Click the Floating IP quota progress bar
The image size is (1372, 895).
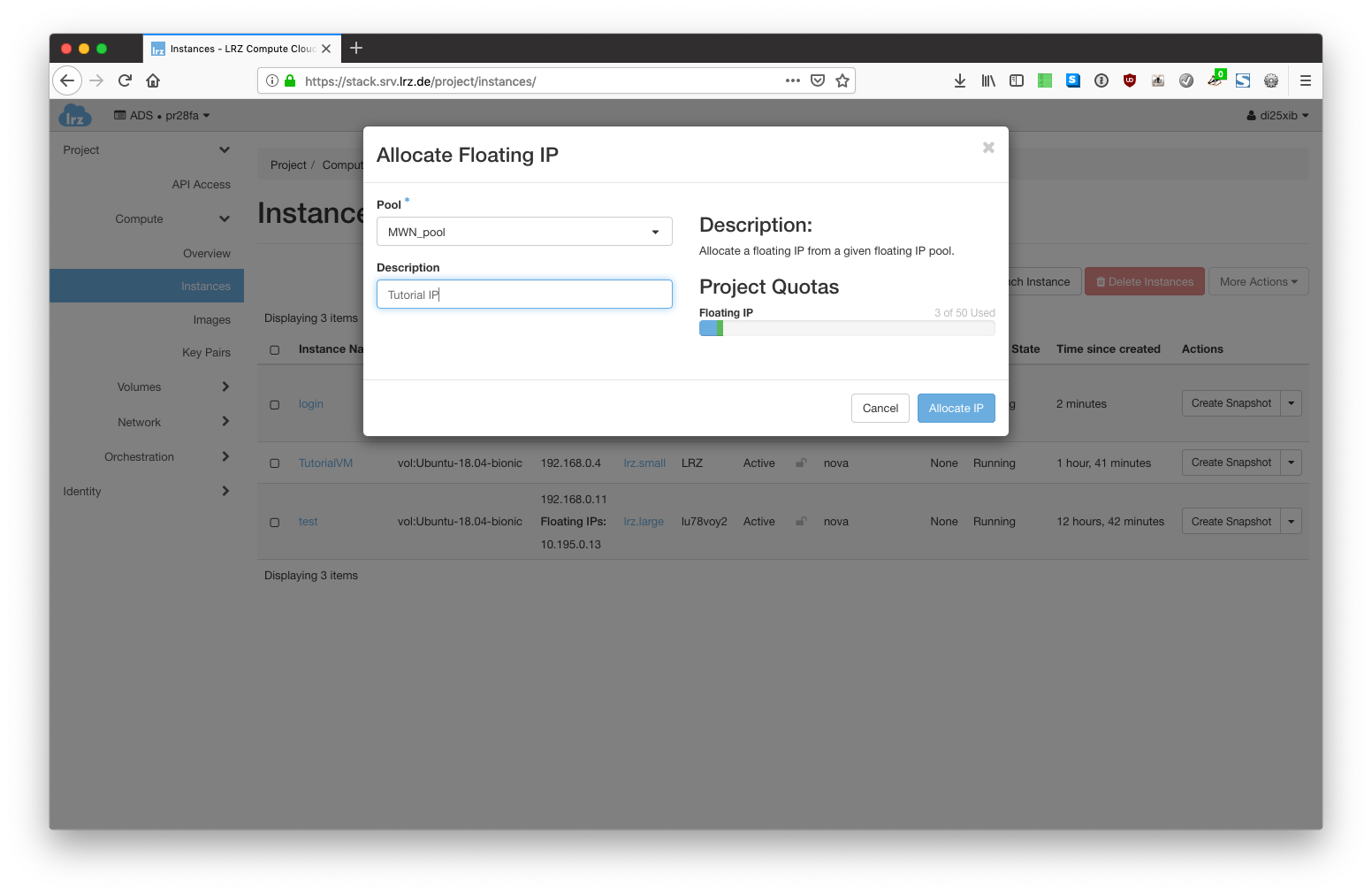coord(846,328)
